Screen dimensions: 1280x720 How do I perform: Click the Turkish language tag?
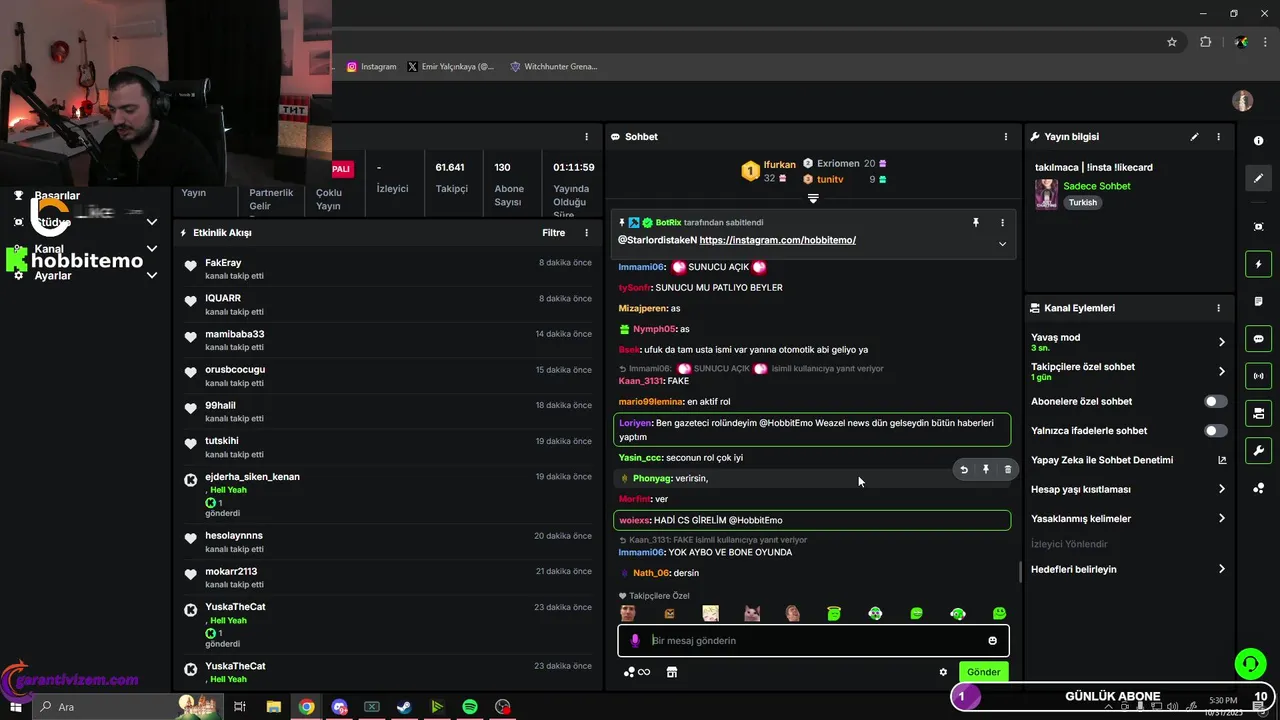[1082, 202]
